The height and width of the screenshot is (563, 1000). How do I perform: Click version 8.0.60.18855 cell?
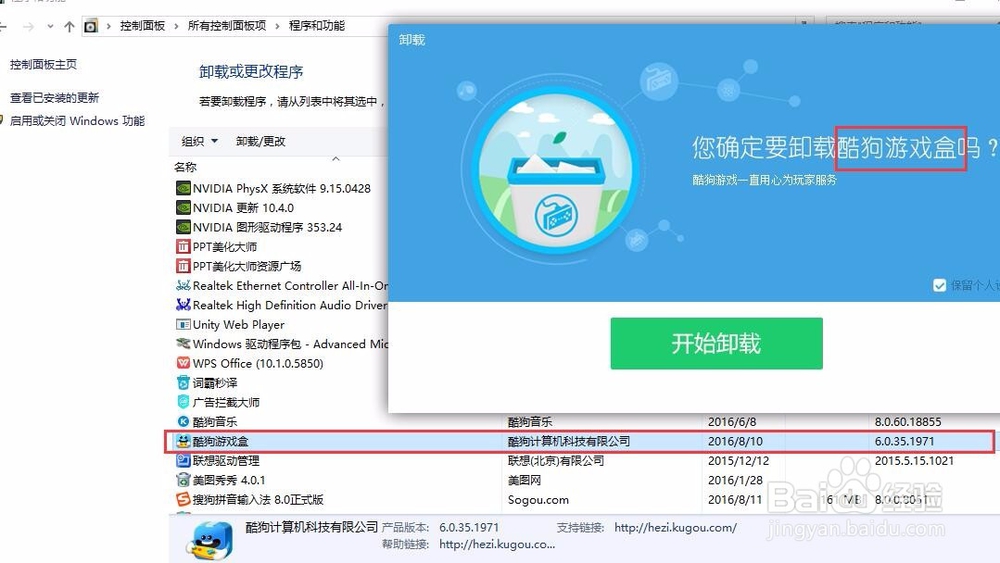pyautogui.click(x=908, y=421)
